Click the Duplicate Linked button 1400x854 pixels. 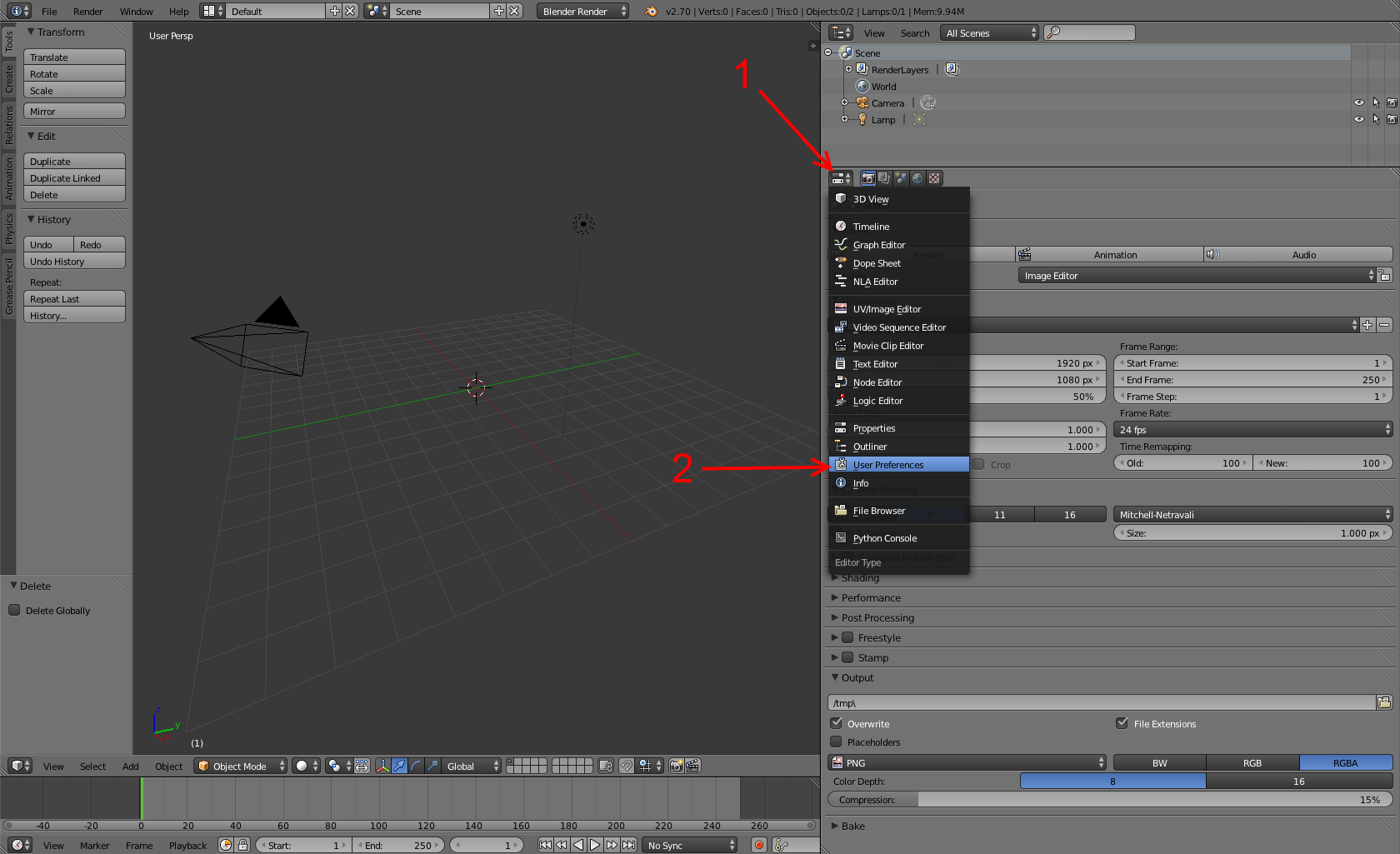click(x=74, y=178)
